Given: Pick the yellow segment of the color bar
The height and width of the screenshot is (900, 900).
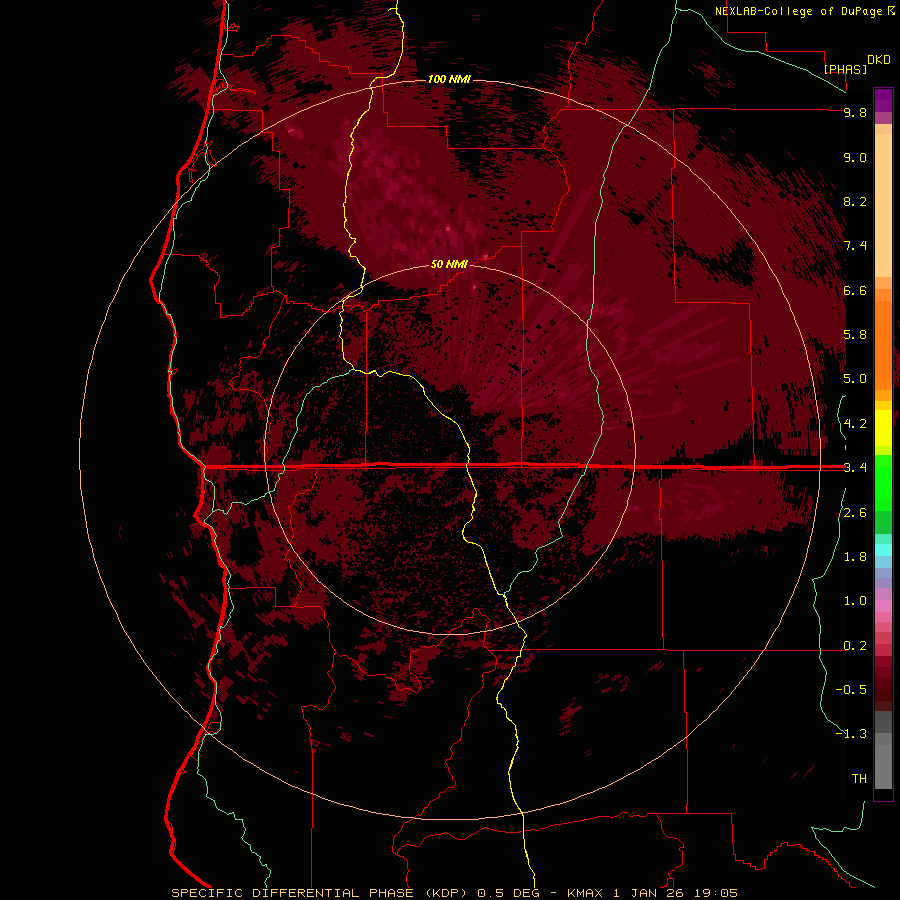Looking at the screenshot, I should click(883, 428).
